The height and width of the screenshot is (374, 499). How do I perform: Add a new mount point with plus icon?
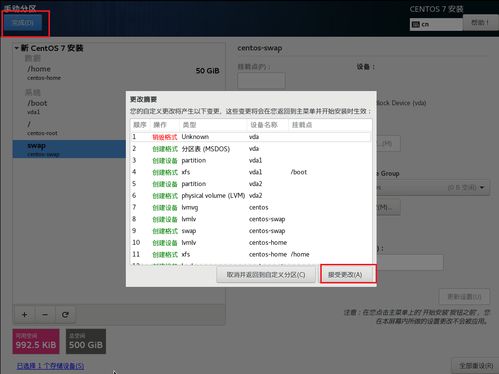click(x=25, y=314)
